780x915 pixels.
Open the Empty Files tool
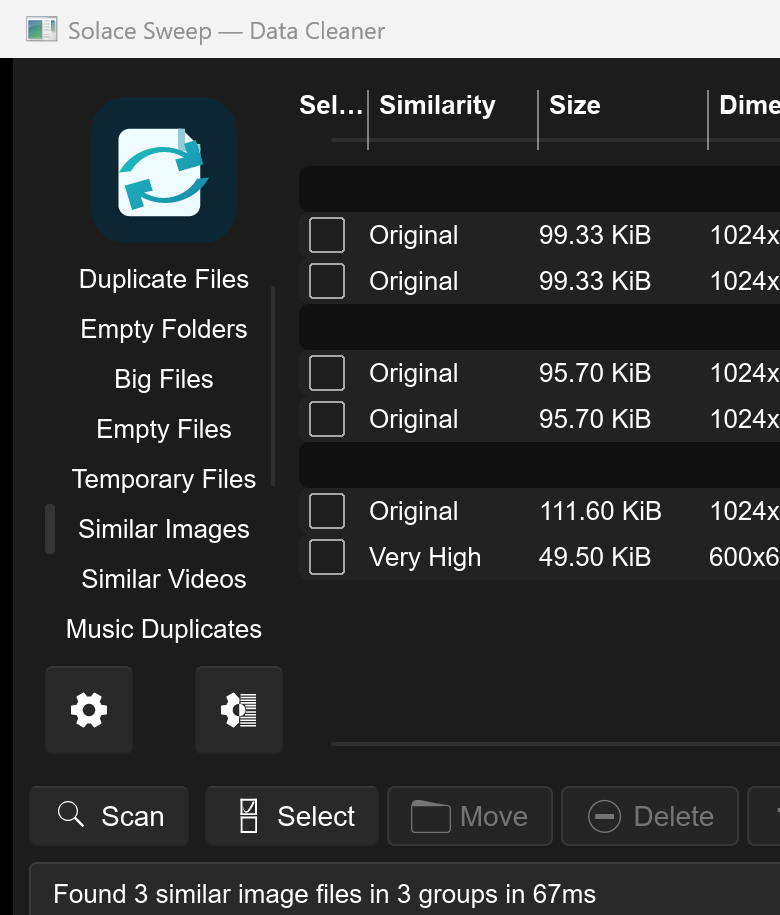coord(164,429)
